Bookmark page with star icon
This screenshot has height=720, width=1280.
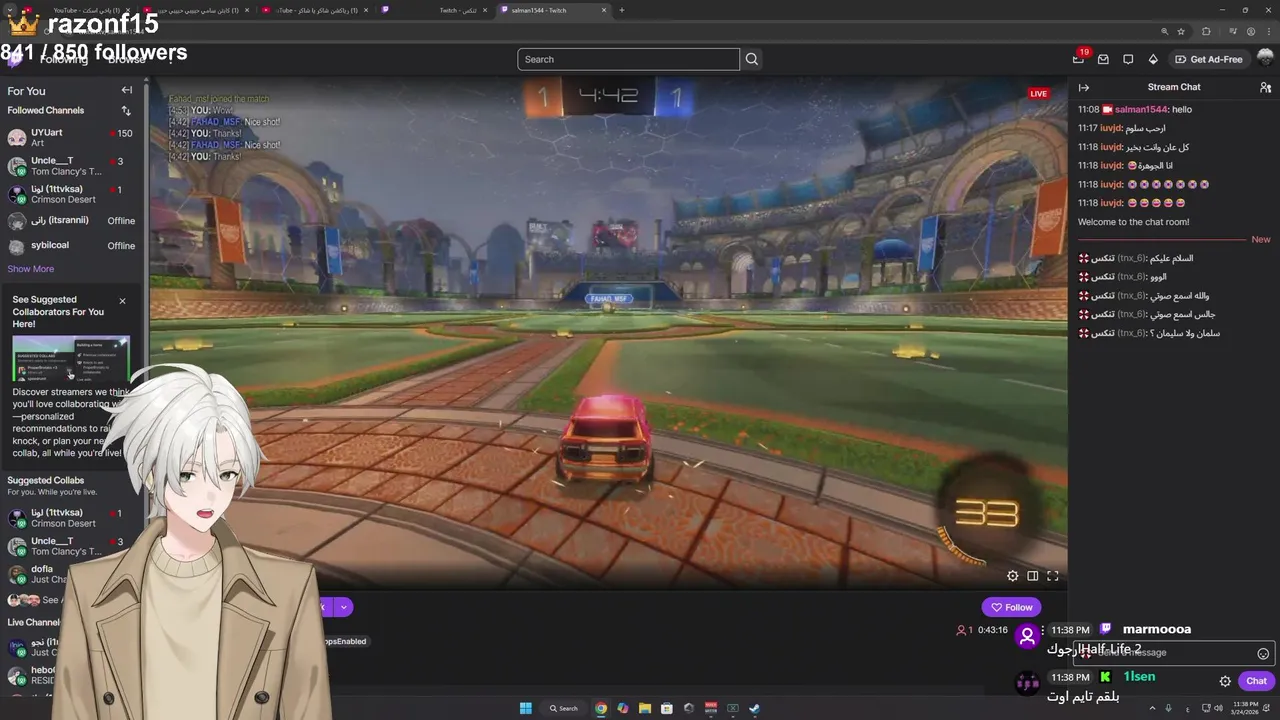point(1181,31)
